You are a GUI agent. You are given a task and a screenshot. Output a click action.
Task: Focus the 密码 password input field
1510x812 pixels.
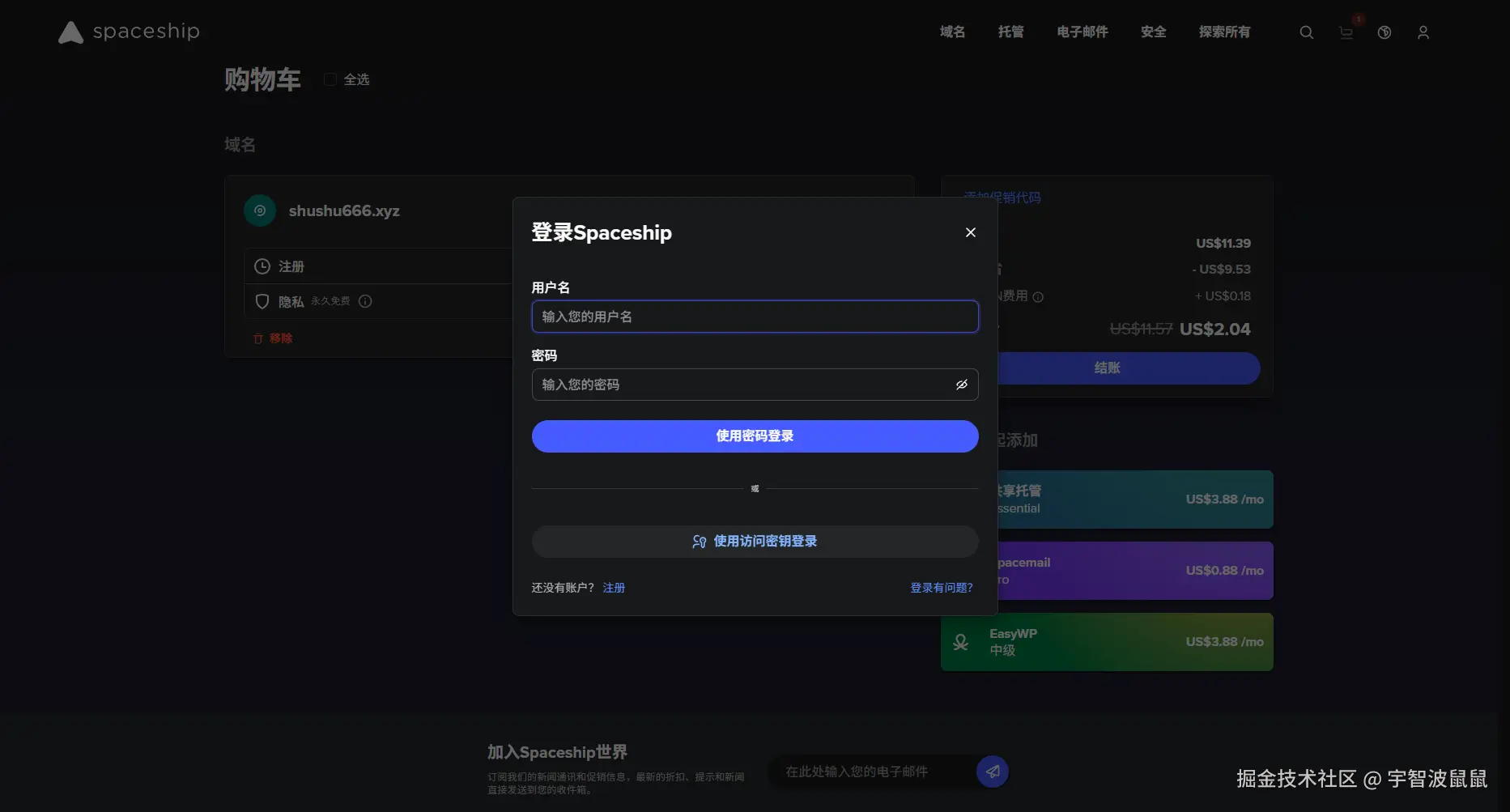(x=755, y=385)
